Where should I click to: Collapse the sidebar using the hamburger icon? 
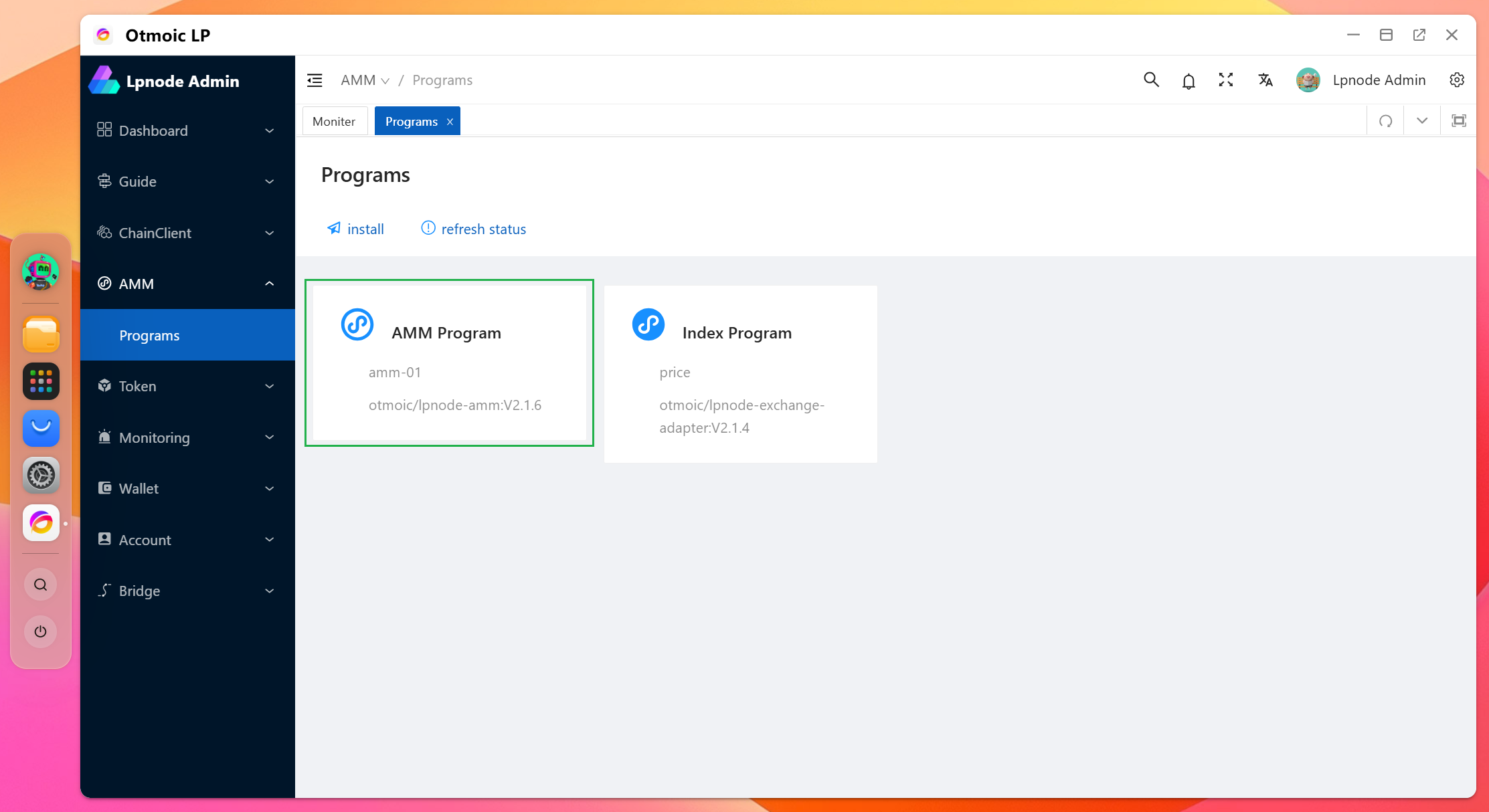pos(315,80)
